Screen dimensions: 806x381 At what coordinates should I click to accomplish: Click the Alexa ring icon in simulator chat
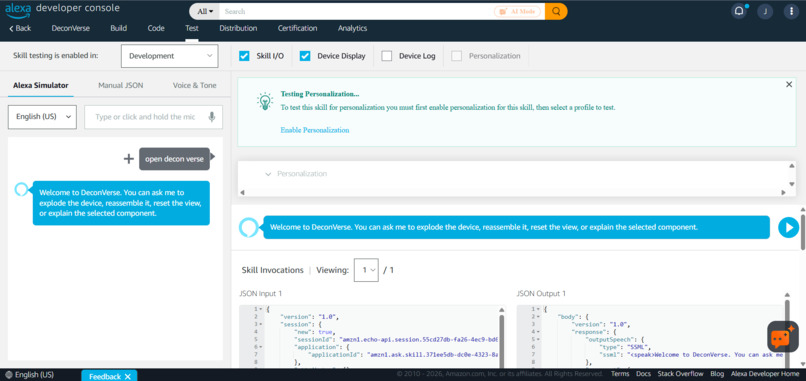click(22, 190)
